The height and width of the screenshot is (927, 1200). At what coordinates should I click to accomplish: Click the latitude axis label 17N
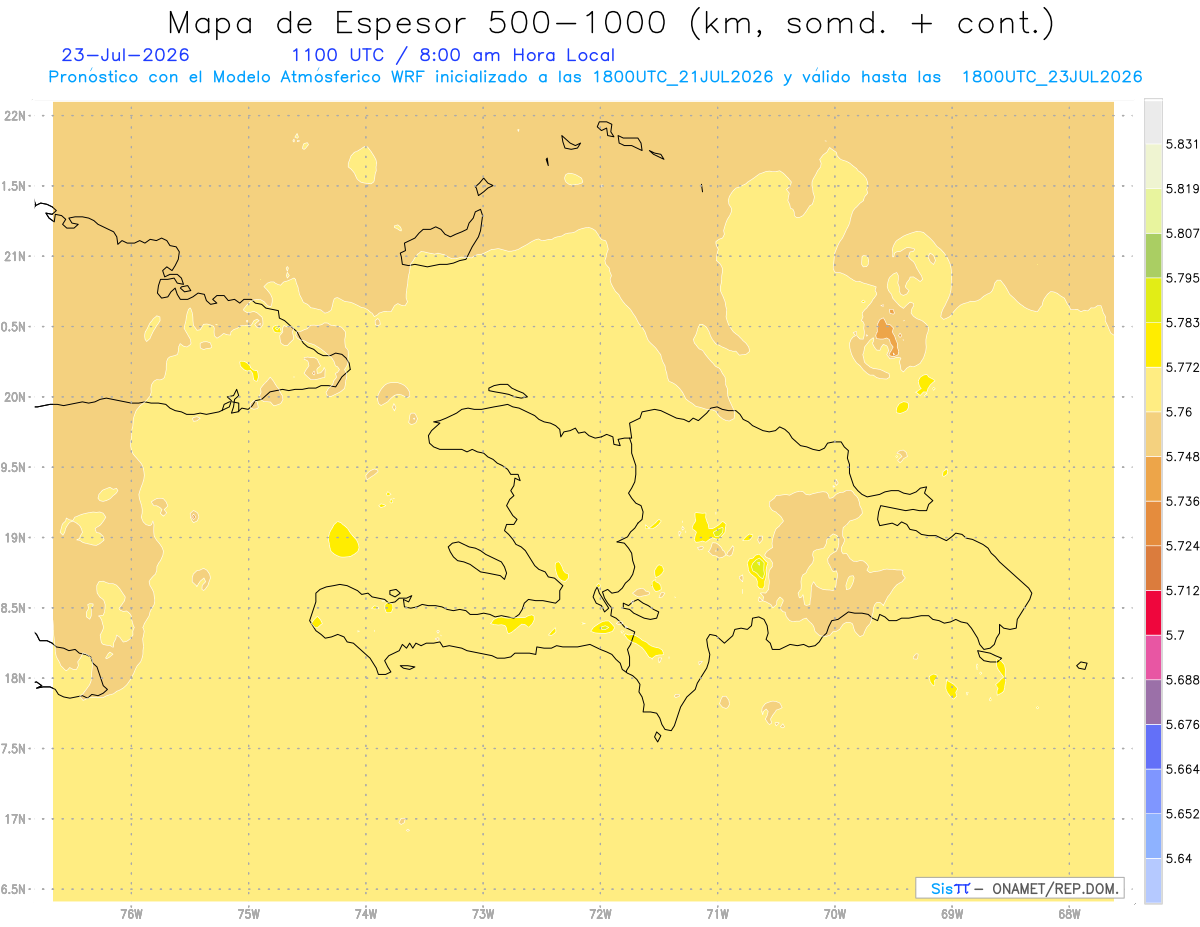point(16,819)
